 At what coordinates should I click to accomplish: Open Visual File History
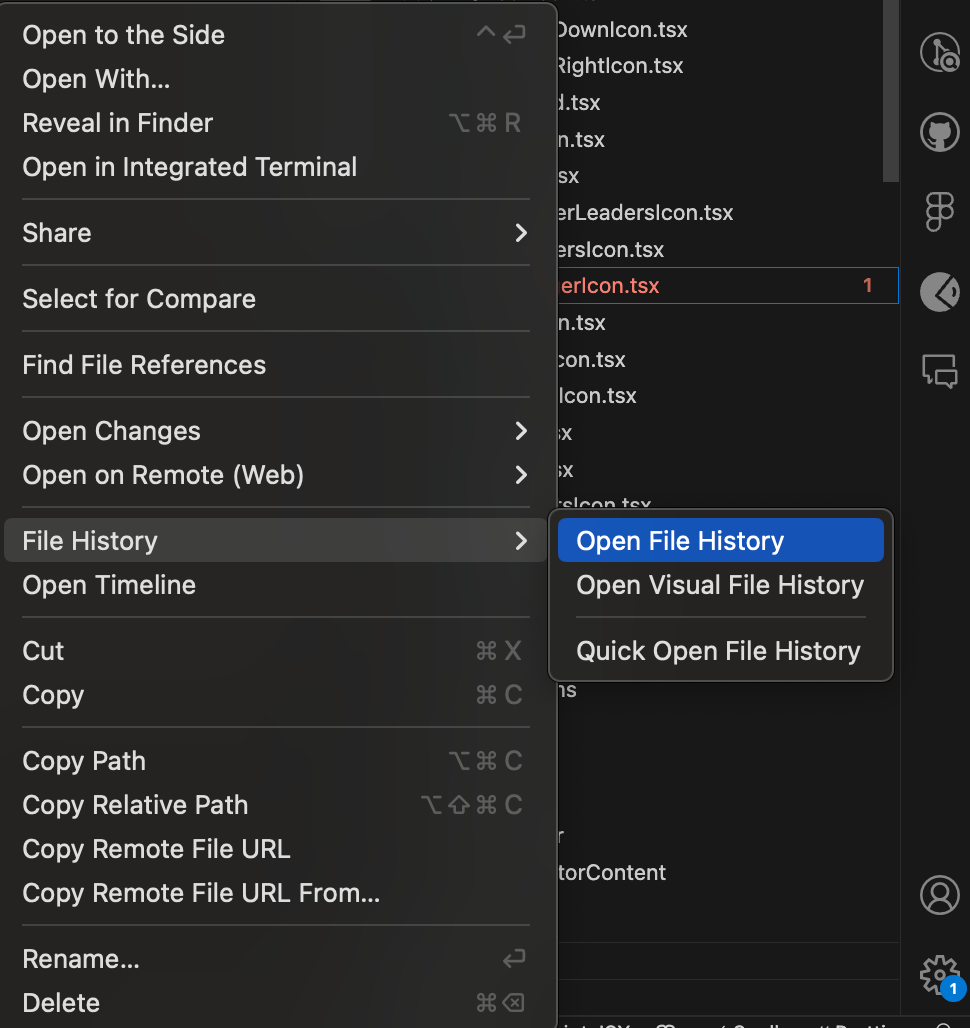pos(720,586)
